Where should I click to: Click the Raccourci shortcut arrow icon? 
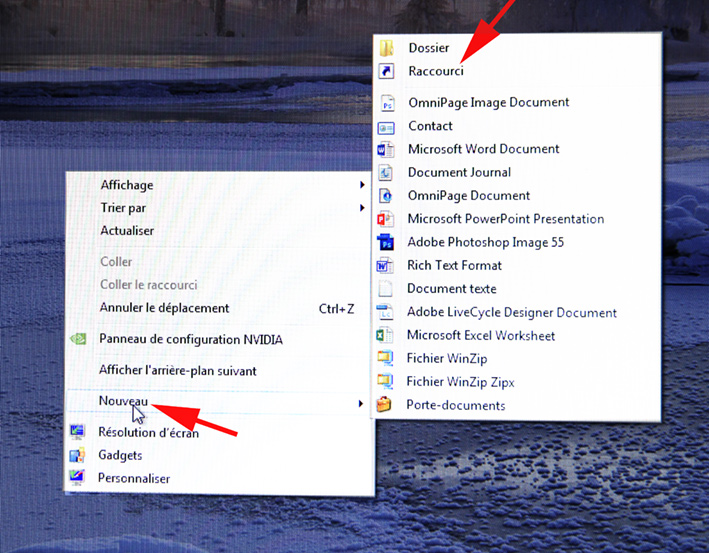386,71
